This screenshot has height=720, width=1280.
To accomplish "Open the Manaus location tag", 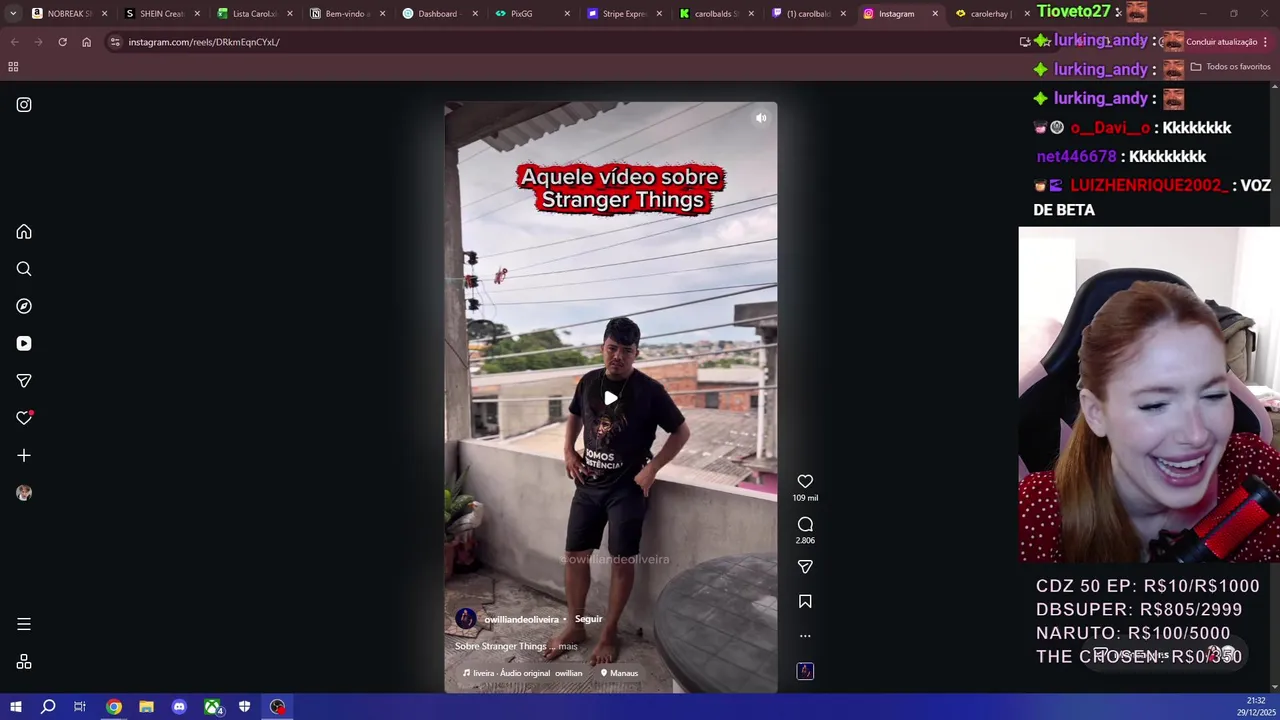I will [x=619, y=673].
